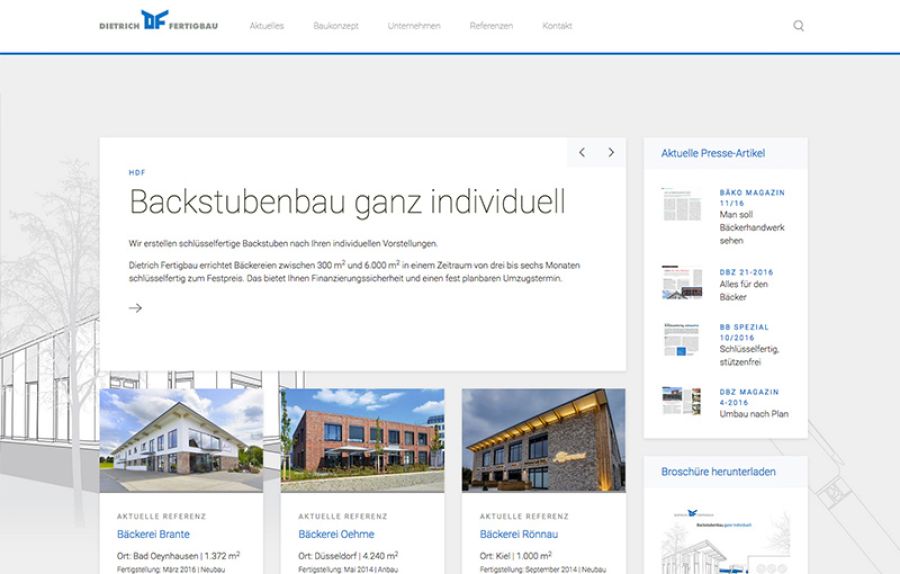The height and width of the screenshot is (574, 900).
Task: Open the BB Spezial 10/2016 article thumbnail
Action: (682, 340)
